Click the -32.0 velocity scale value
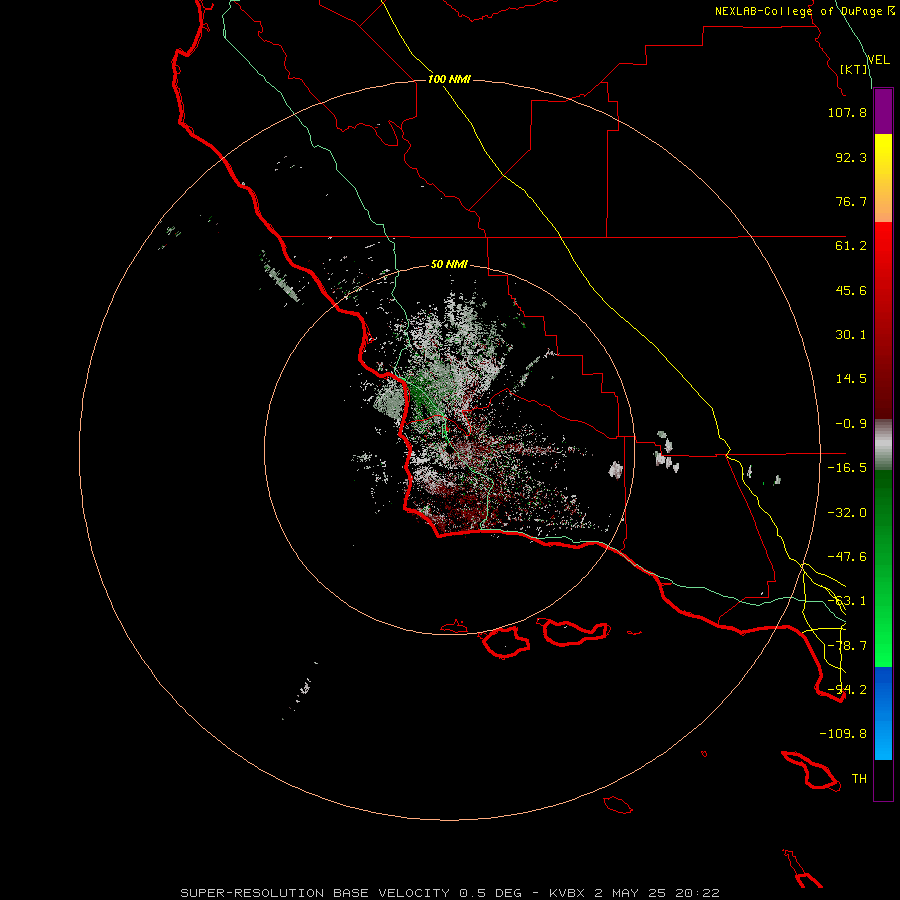 pos(847,513)
